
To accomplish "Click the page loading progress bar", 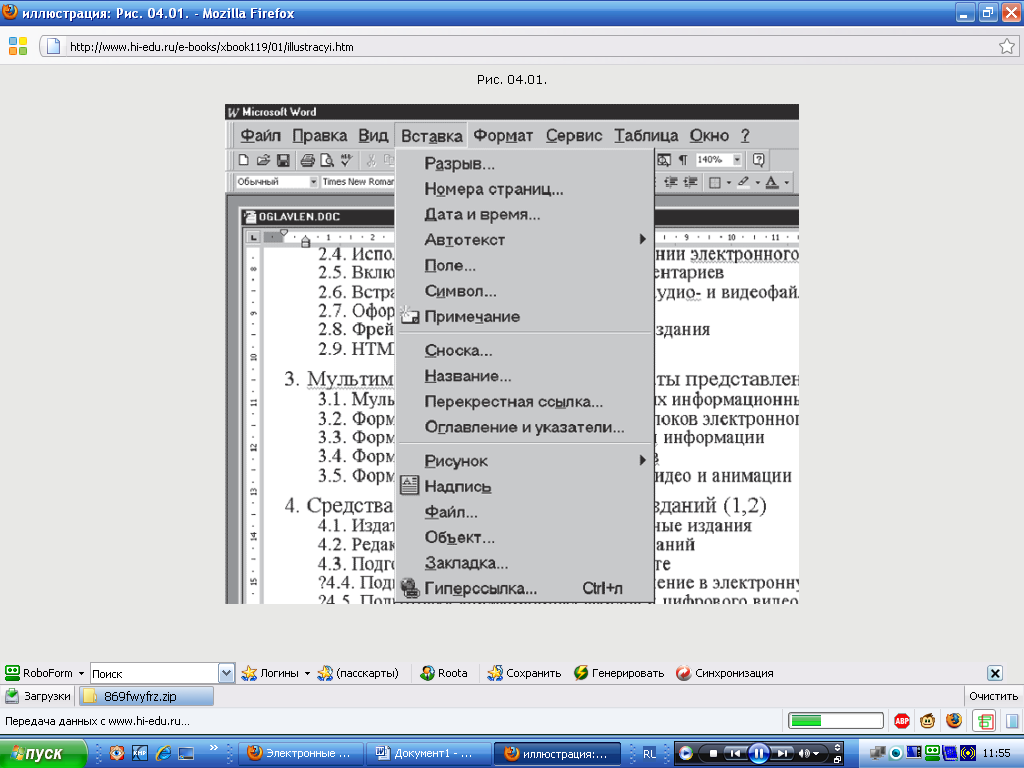I will click(x=836, y=721).
